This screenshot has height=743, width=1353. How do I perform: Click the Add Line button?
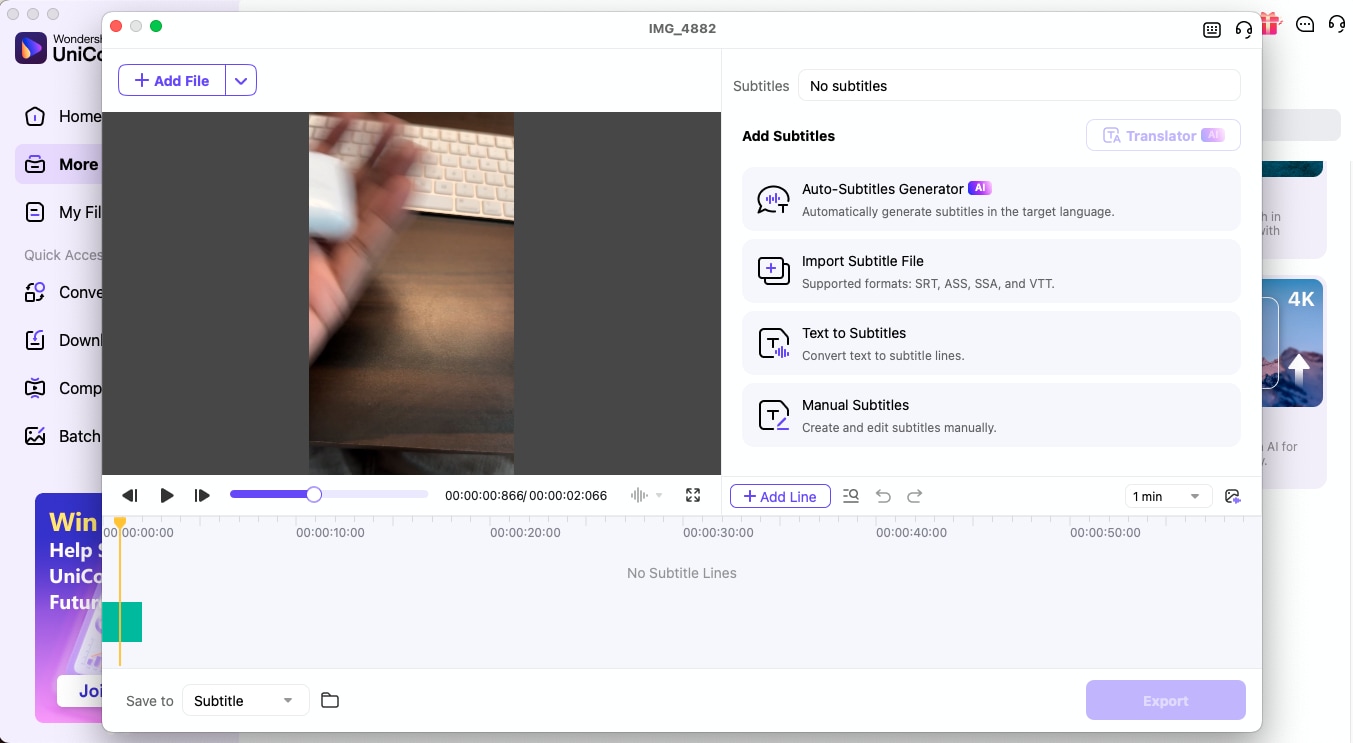tap(780, 496)
